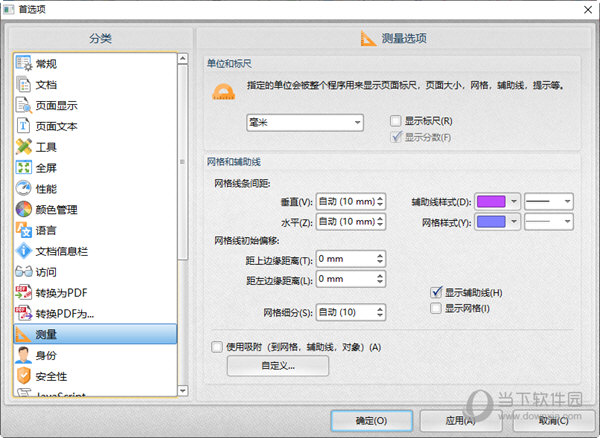The width and height of the screenshot is (600, 438).
Task: Adjust the 垂直(V) spacing stepper
Action: 380,201
